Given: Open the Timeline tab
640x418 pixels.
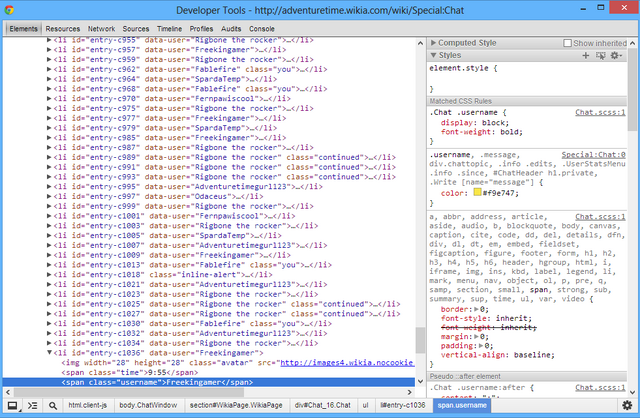Looking at the screenshot, I should 169,29.
